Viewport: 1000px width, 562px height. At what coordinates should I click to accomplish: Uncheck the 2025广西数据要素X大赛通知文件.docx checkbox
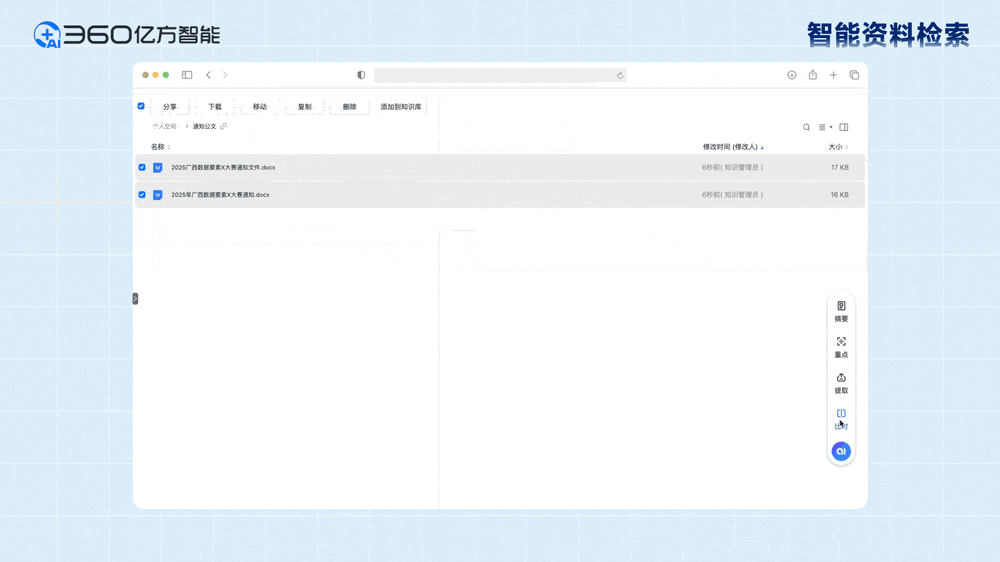(142, 168)
